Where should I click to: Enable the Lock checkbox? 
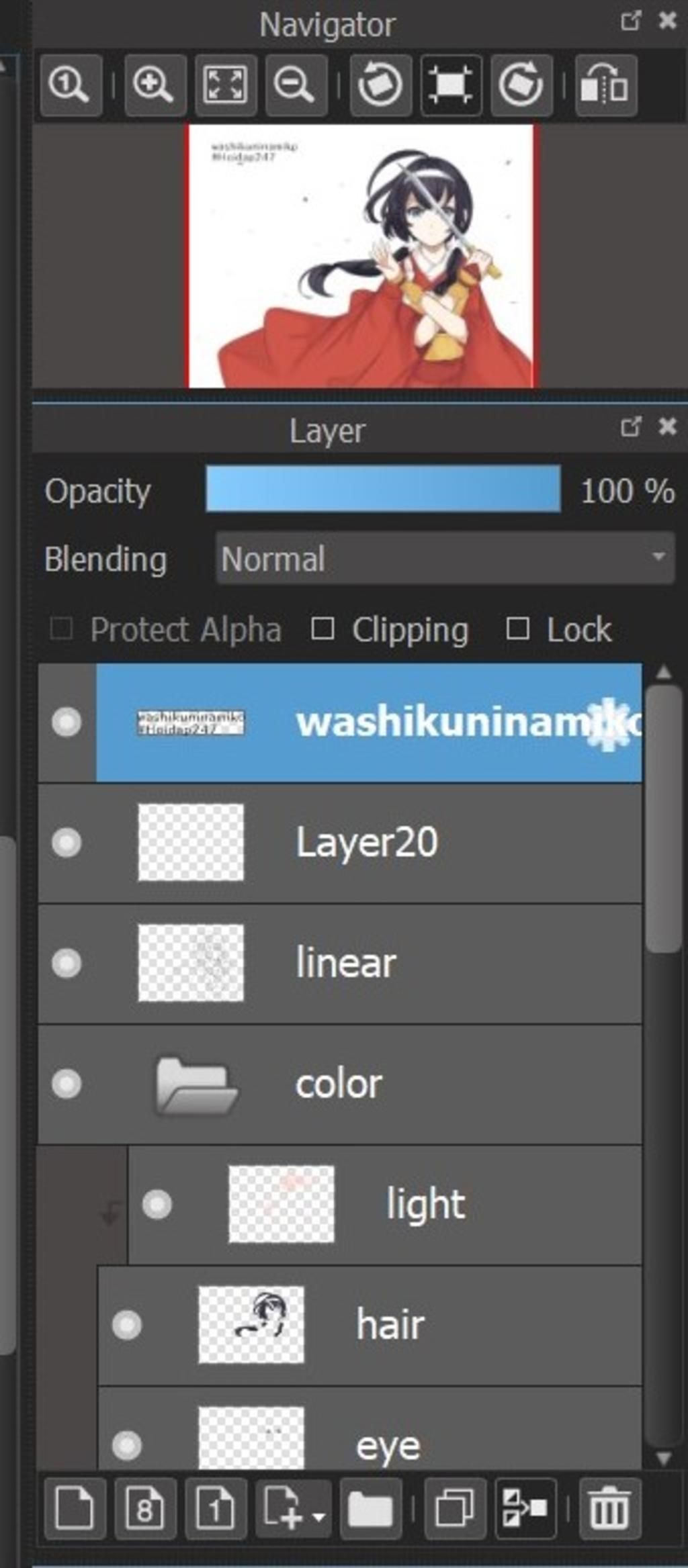(x=517, y=629)
